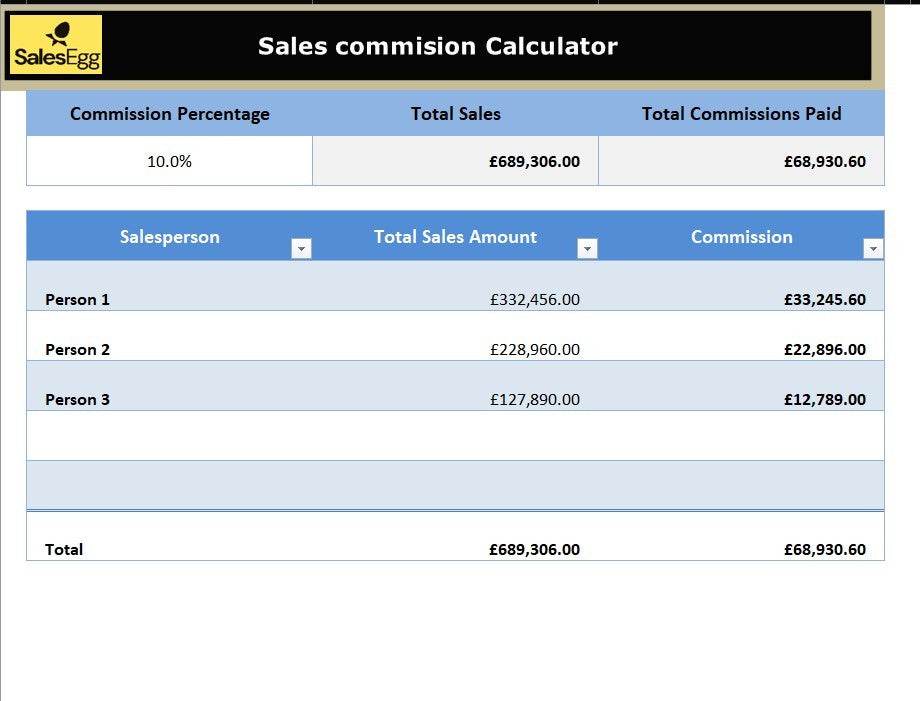
Task: Open the Salesperson column filter dropdown
Action: [301, 249]
